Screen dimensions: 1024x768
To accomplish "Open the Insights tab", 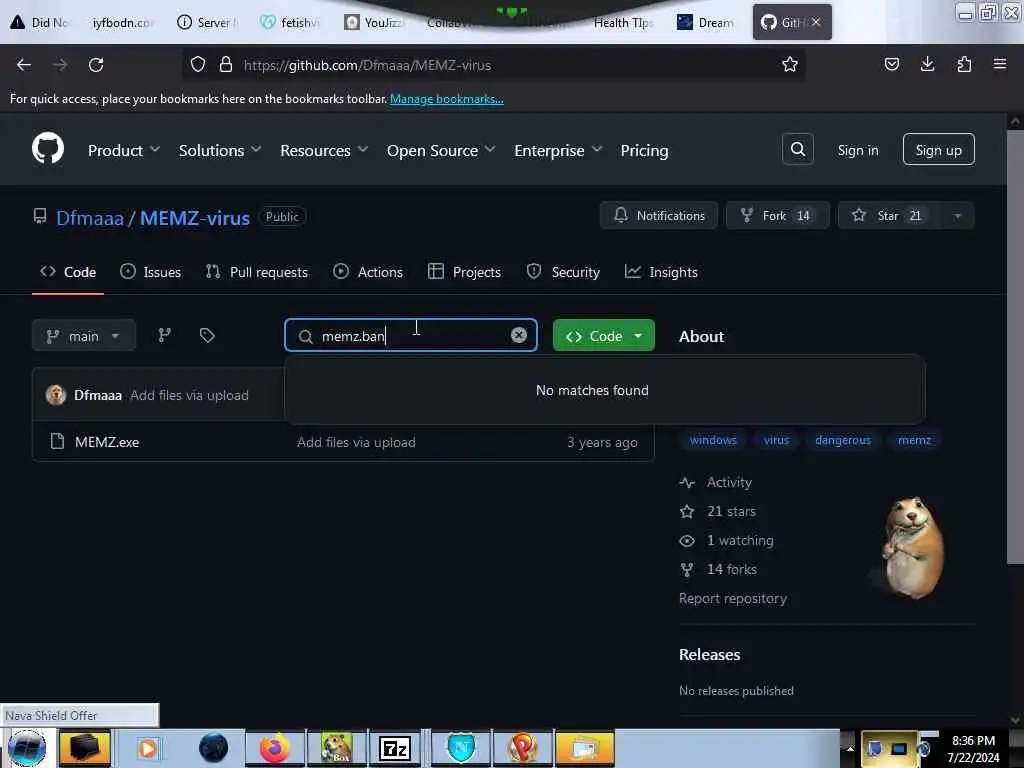I will pyautogui.click(x=661, y=272).
